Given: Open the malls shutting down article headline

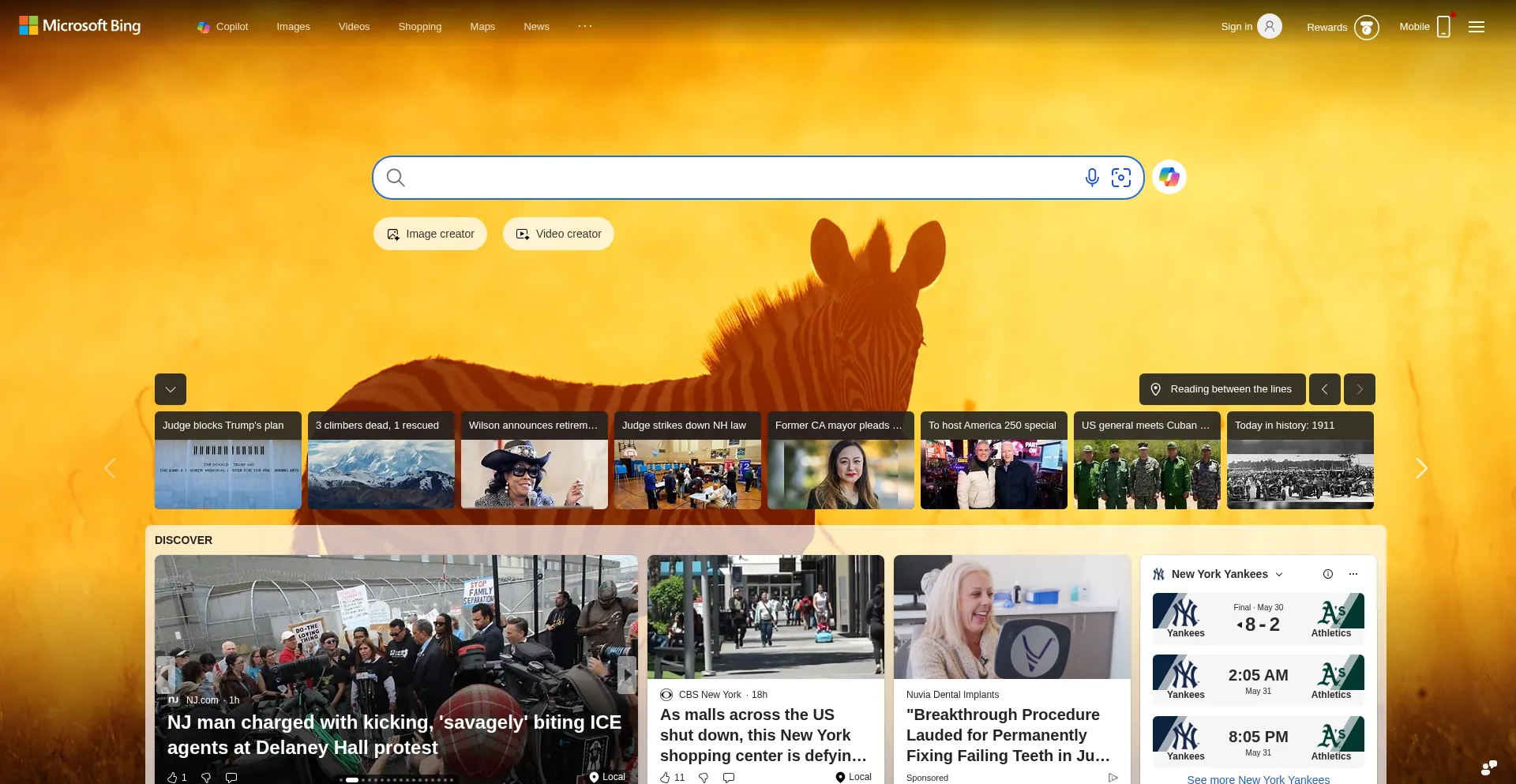Looking at the screenshot, I should tap(764, 735).
